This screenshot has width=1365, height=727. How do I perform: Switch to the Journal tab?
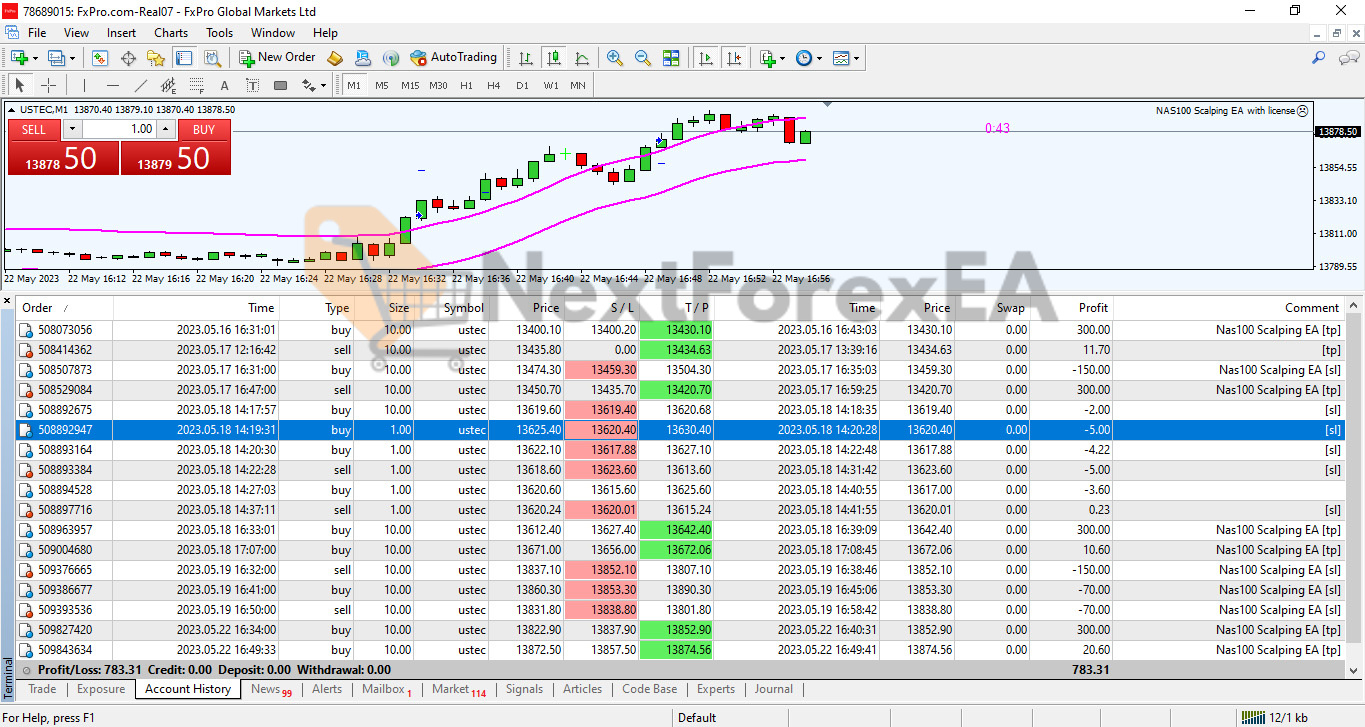[773, 689]
